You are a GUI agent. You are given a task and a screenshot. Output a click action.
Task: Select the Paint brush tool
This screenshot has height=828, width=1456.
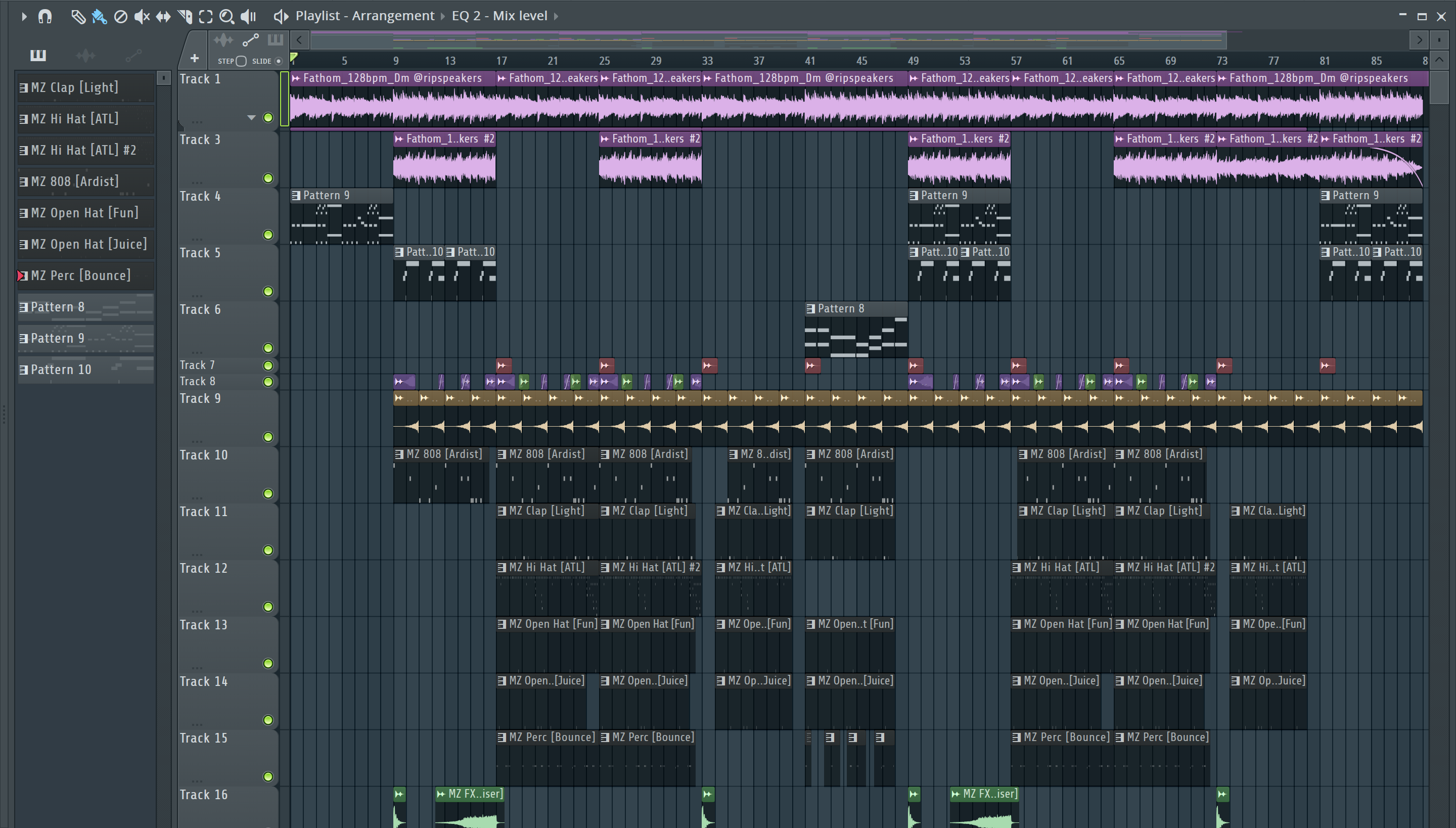(99, 17)
